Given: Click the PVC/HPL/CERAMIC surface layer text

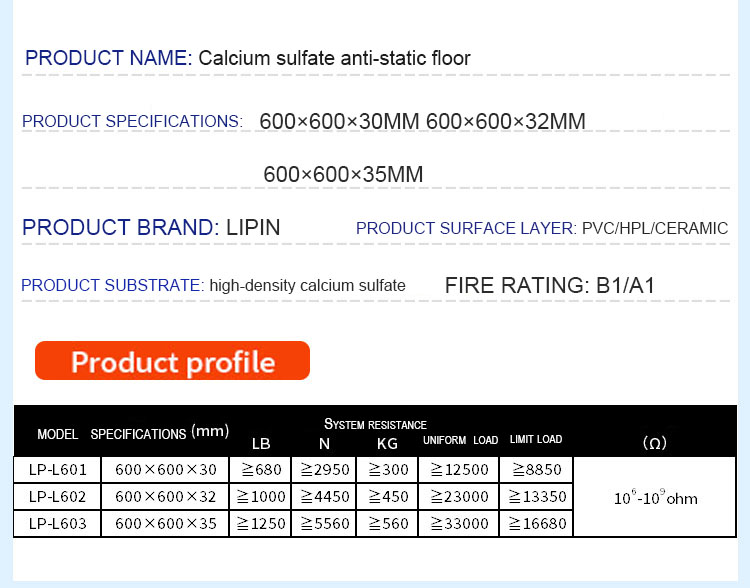Looking at the screenshot, I should [654, 229].
